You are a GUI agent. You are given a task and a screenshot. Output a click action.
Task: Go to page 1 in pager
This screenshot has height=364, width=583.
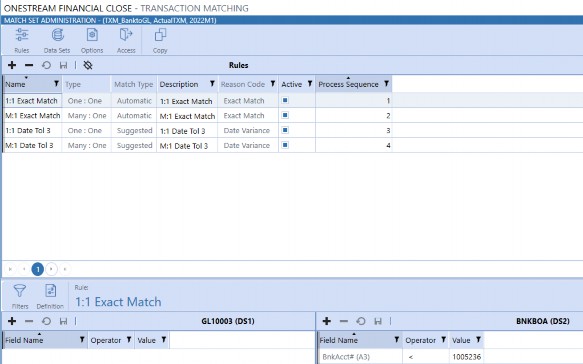click(x=38, y=269)
